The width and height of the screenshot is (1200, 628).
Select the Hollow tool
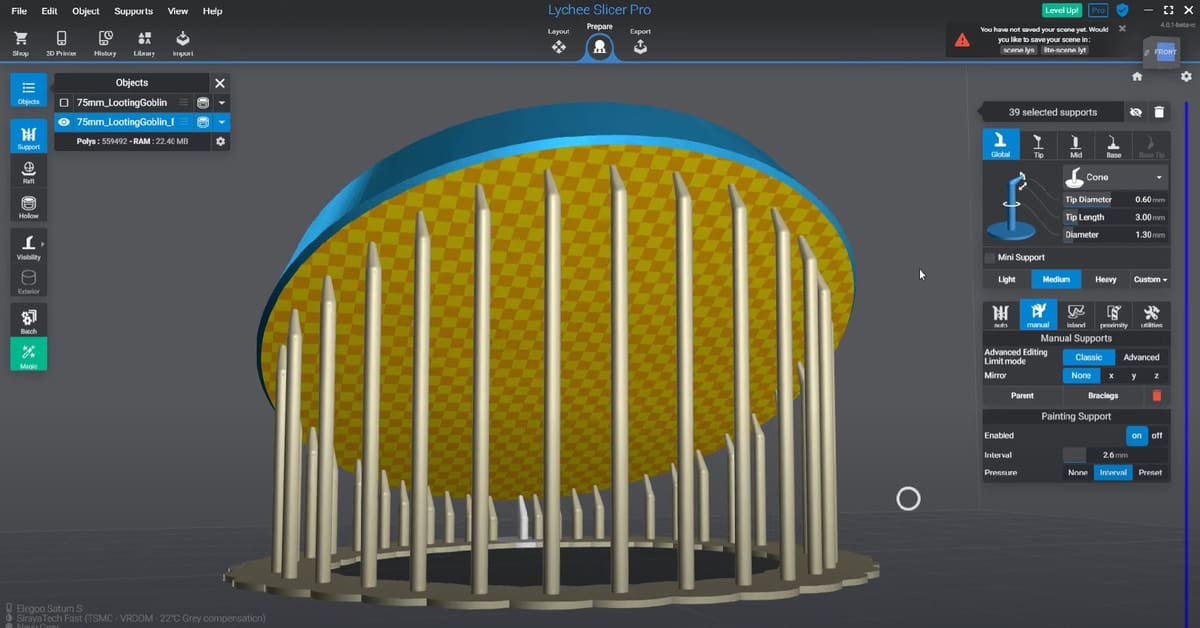[x=29, y=206]
